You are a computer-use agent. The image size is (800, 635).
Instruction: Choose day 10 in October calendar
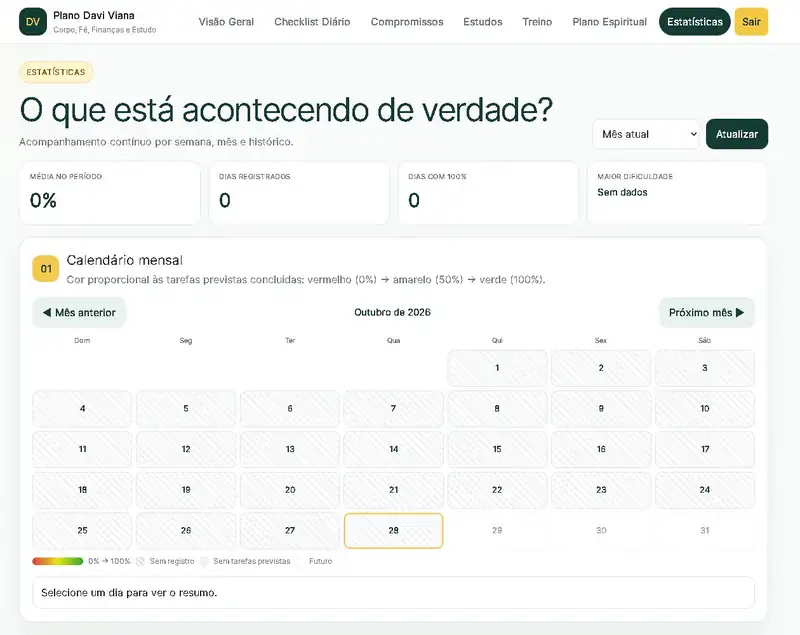pyautogui.click(x=705, y=409)
